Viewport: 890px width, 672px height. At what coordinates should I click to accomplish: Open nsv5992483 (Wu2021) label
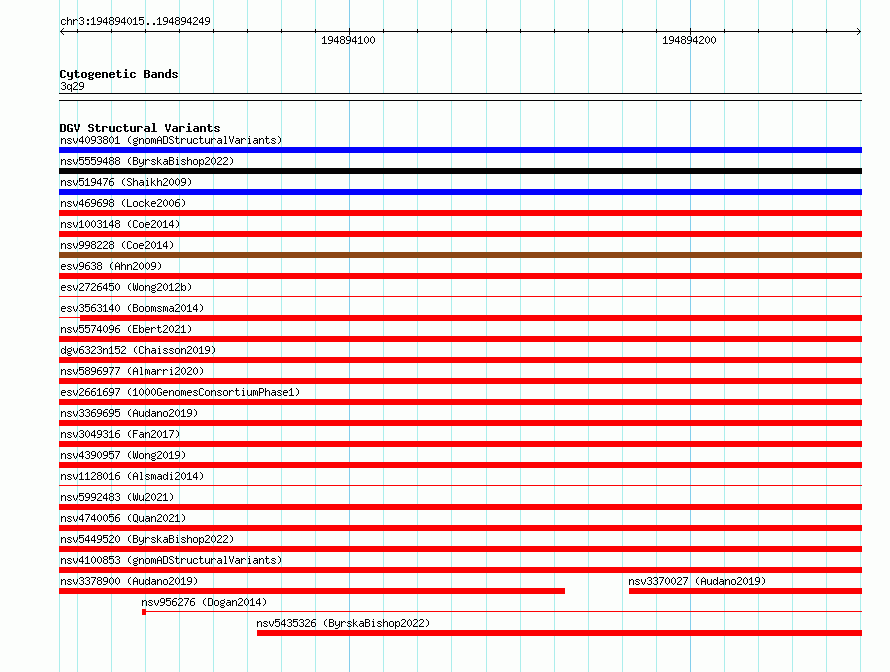tap(117, 497)
